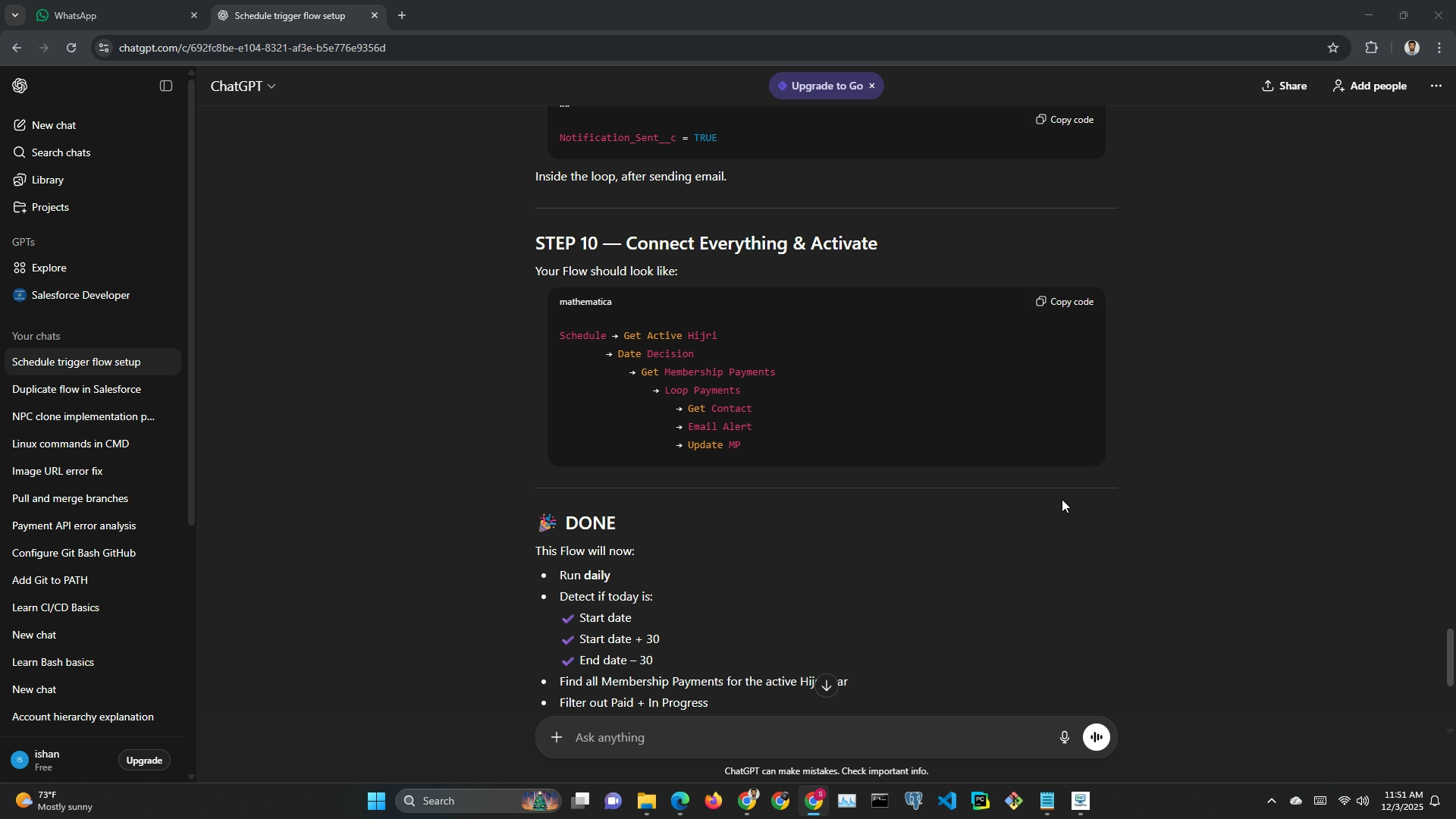Open Search chats in sidebar

point(61,152)
